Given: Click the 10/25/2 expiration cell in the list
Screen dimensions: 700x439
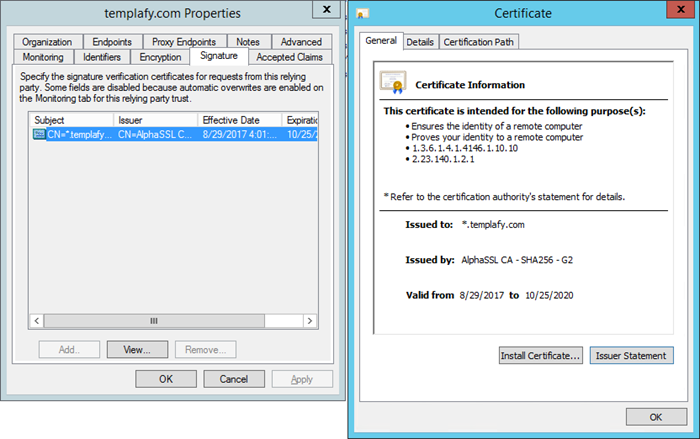Looking at the screenshot, I should (x=302, y=134).
